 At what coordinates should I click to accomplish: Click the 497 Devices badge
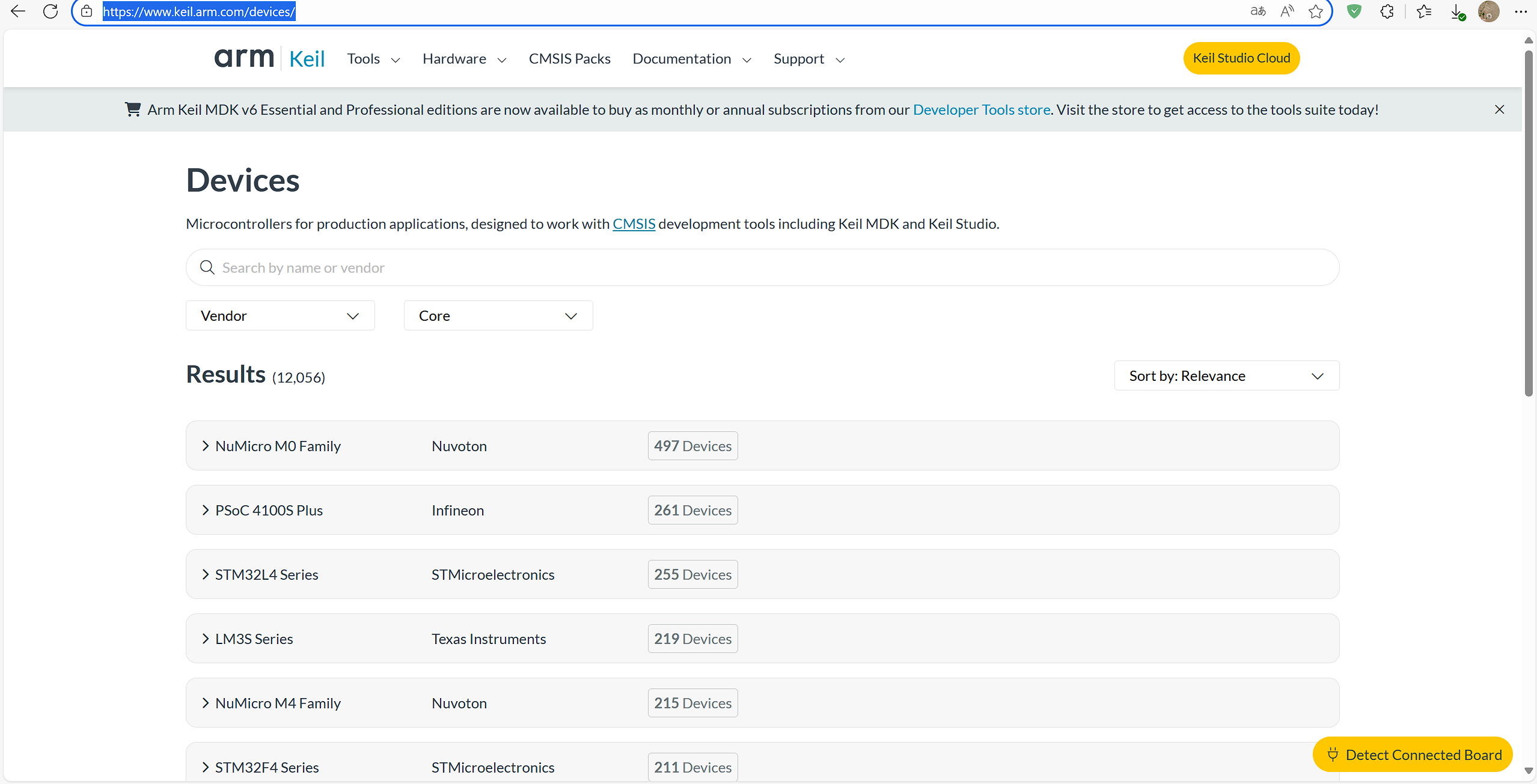point(693,446)
